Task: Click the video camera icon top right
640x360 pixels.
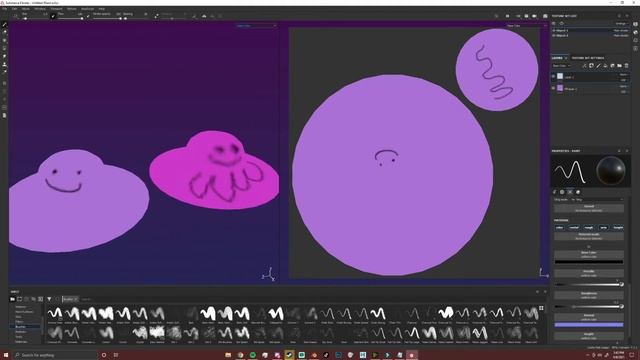Action: [534, 16]
